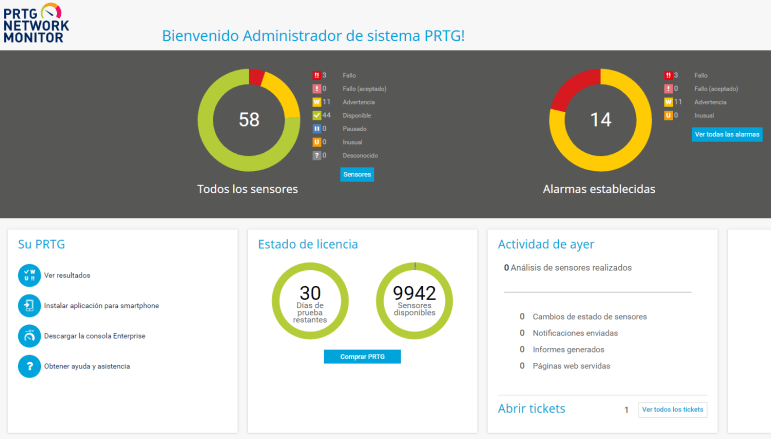Click the Todos los sensores donut chart showing 58

248,120
